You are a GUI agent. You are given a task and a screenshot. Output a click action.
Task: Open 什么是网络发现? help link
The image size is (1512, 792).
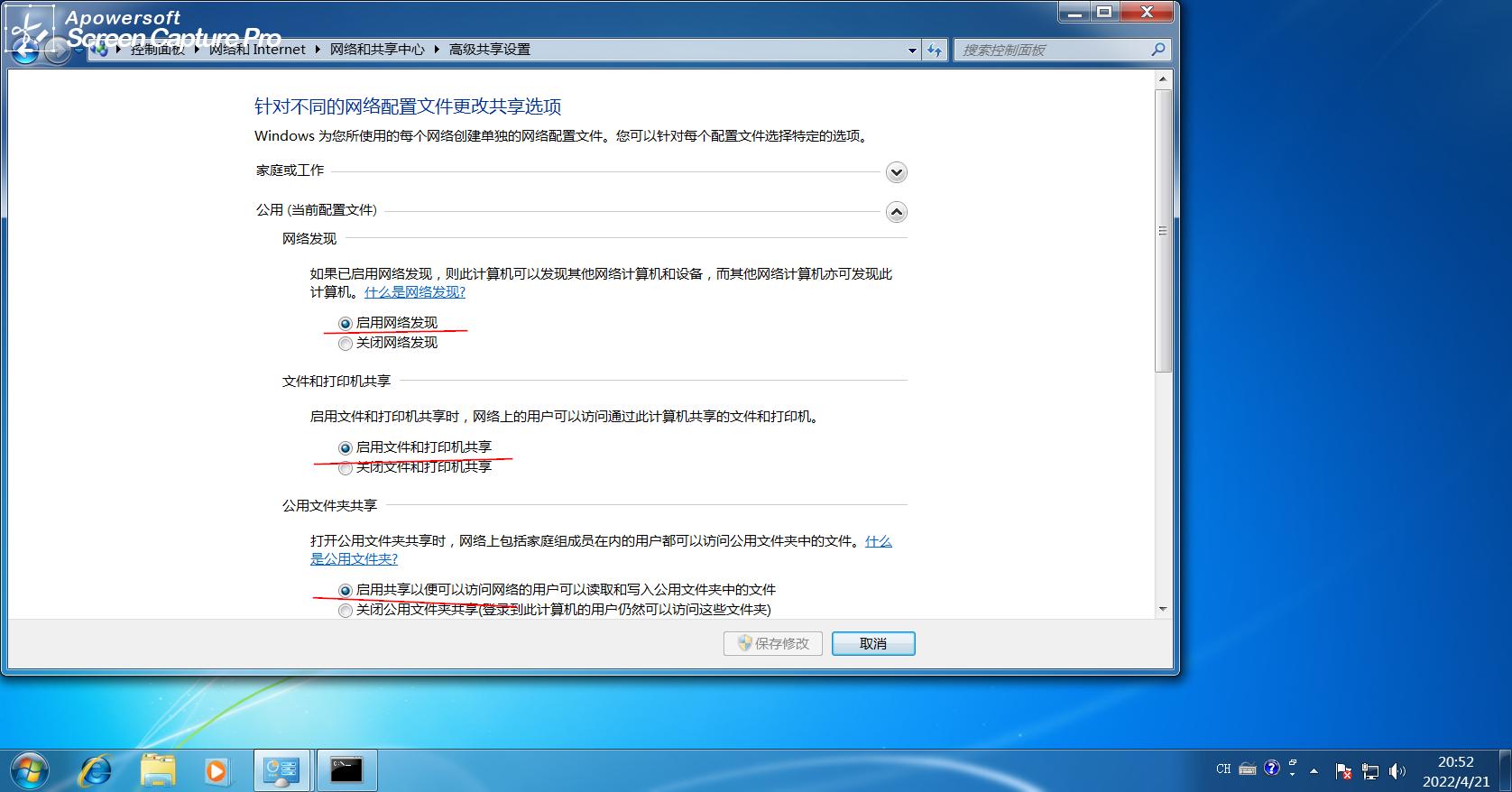(415, 292)
